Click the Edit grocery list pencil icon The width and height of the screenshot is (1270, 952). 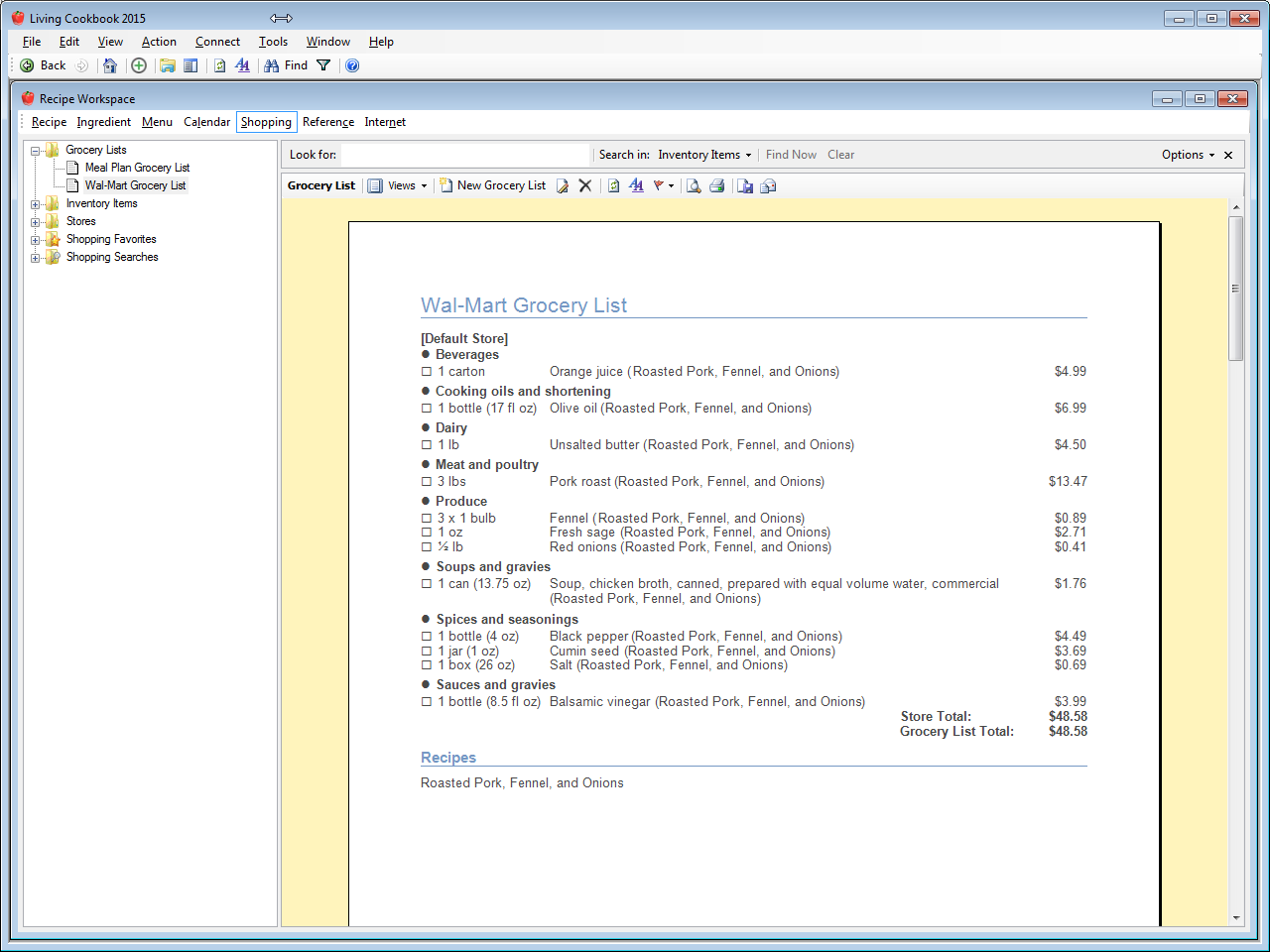pyautogui.click(x=563, y=185)
